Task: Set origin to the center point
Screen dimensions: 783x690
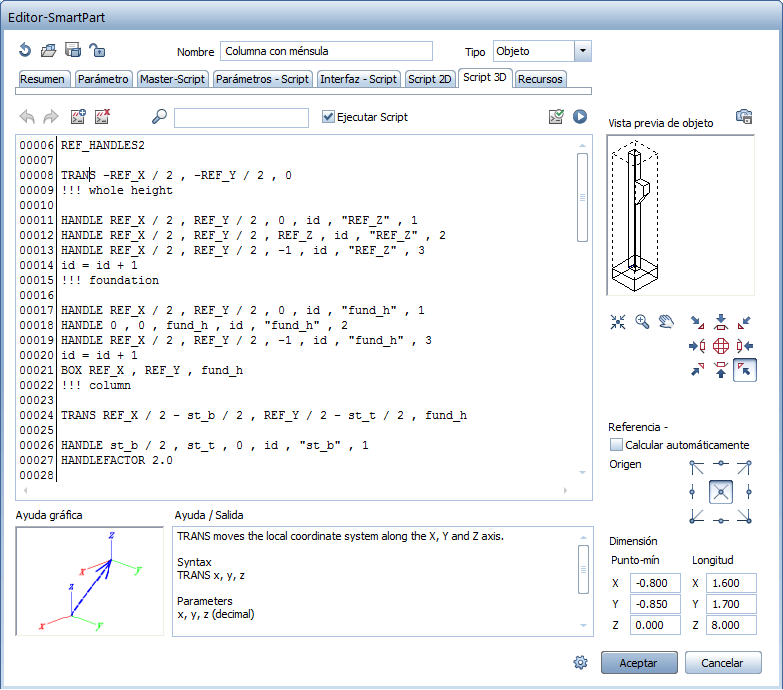Action: [721, 492]
